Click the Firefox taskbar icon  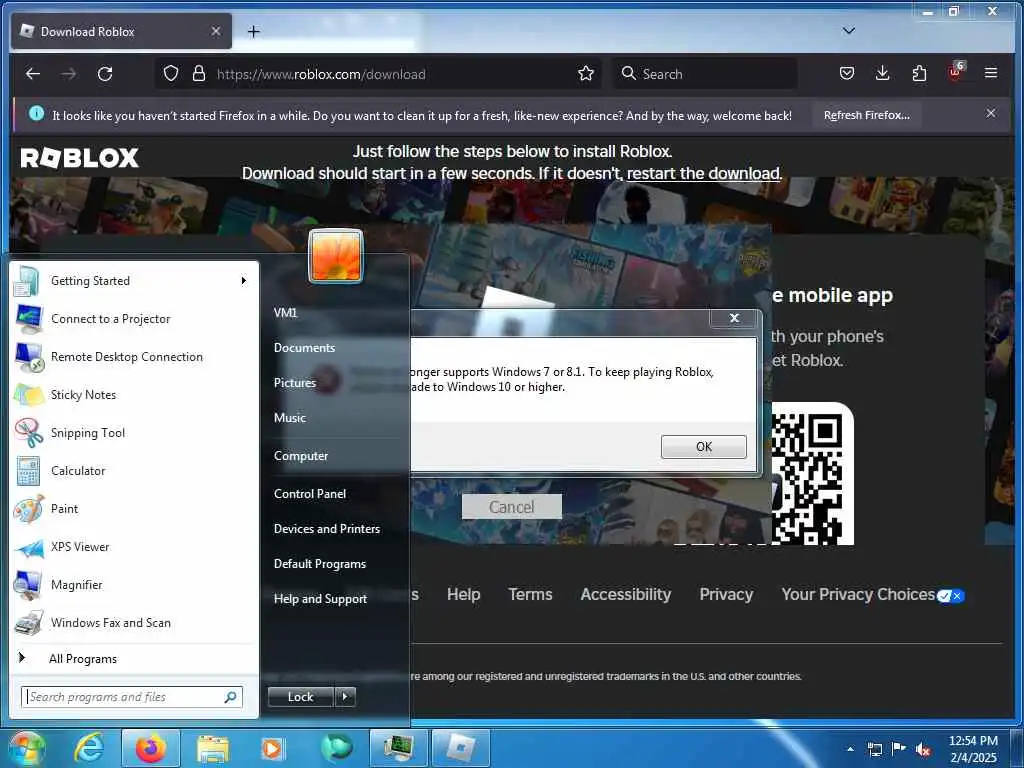pos(150,748)
